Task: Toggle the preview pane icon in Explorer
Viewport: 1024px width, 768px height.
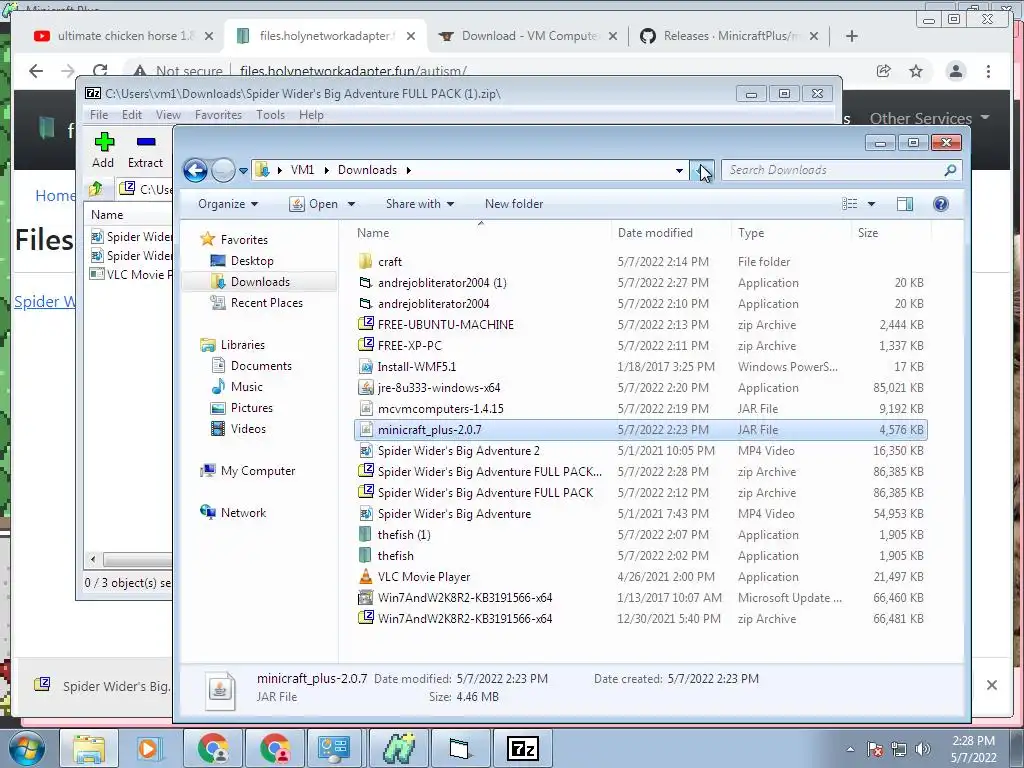Action: click(904, 204)
